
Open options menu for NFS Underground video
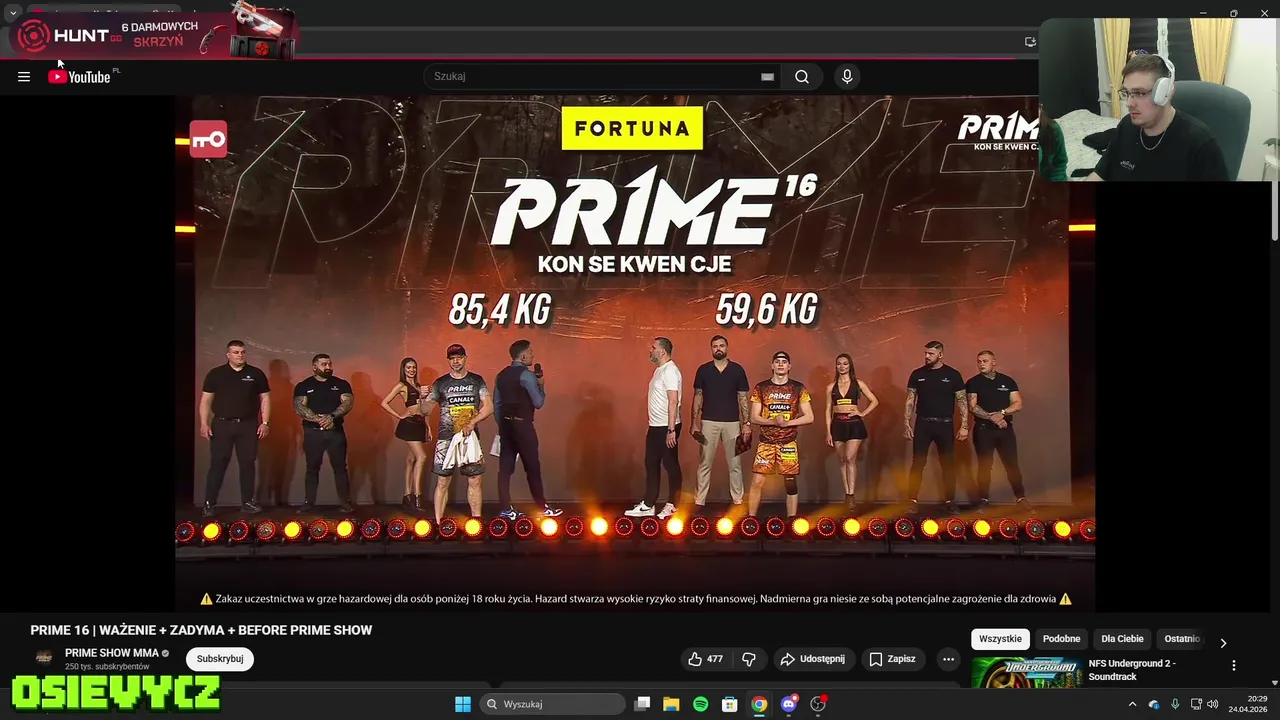(1233, 665)
